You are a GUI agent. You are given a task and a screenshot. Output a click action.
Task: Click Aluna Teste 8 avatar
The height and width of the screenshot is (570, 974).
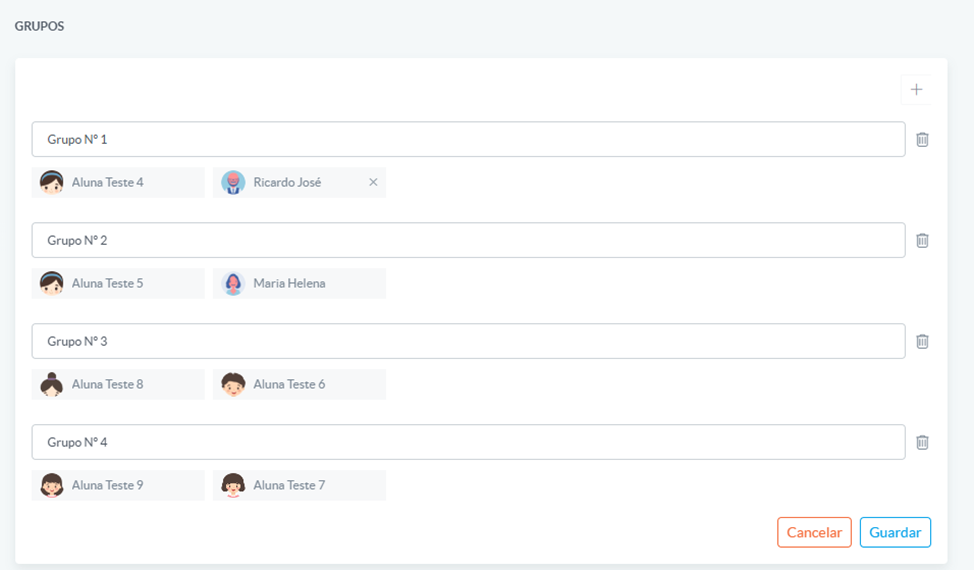coord(52,384)
